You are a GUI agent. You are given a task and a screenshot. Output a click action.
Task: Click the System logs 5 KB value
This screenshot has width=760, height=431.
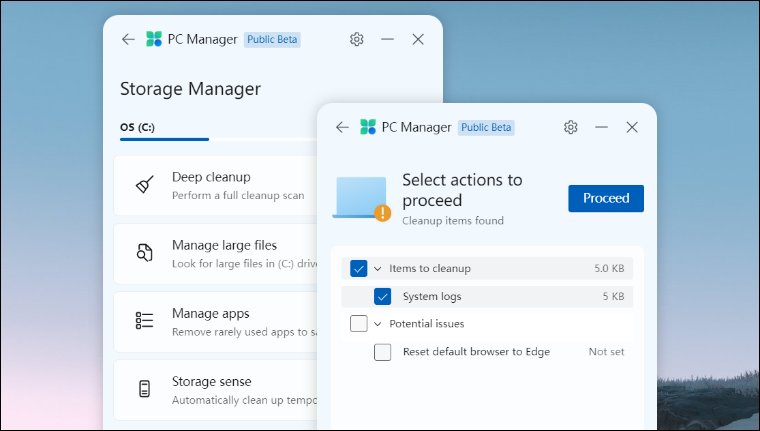613,297
